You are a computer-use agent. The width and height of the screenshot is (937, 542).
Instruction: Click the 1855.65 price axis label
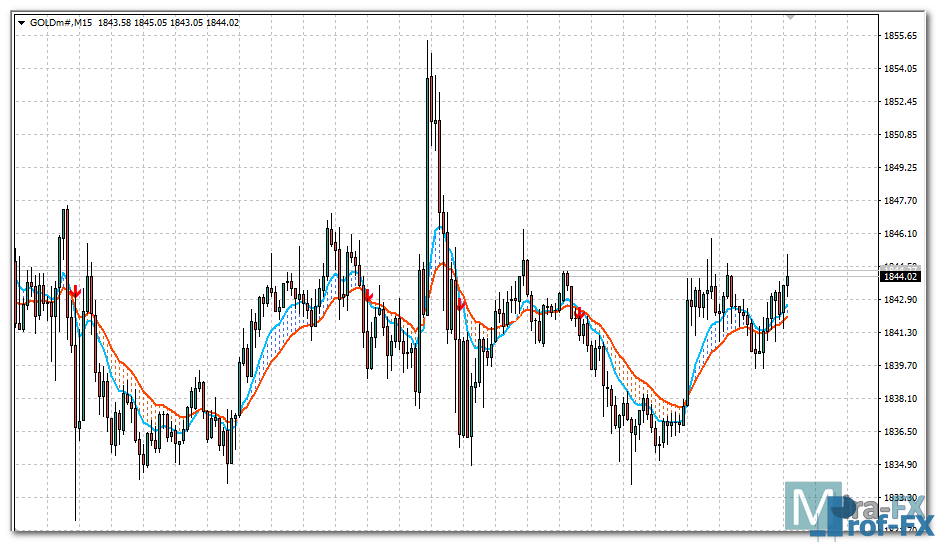(900, 36)
